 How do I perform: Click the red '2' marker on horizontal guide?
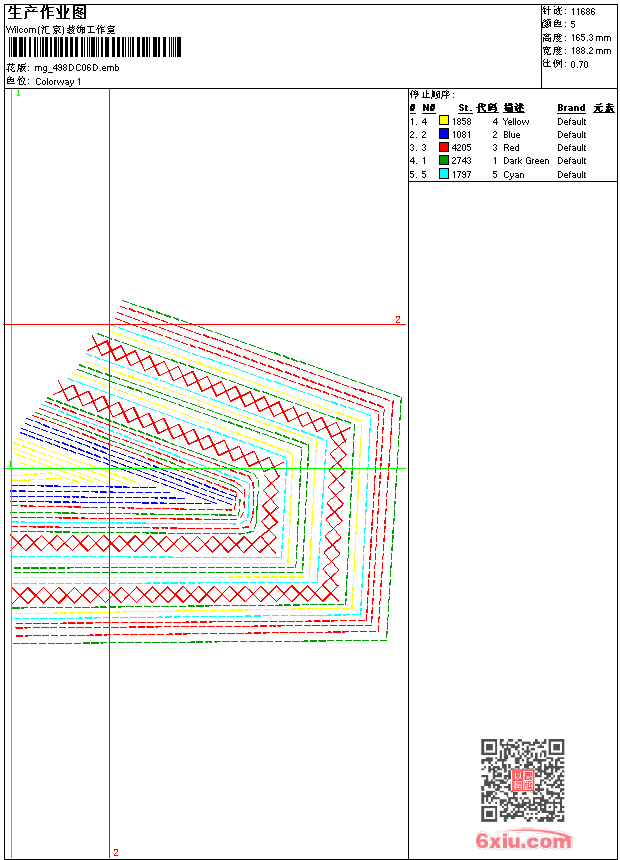pyautogui.click(x=398, y=319)
